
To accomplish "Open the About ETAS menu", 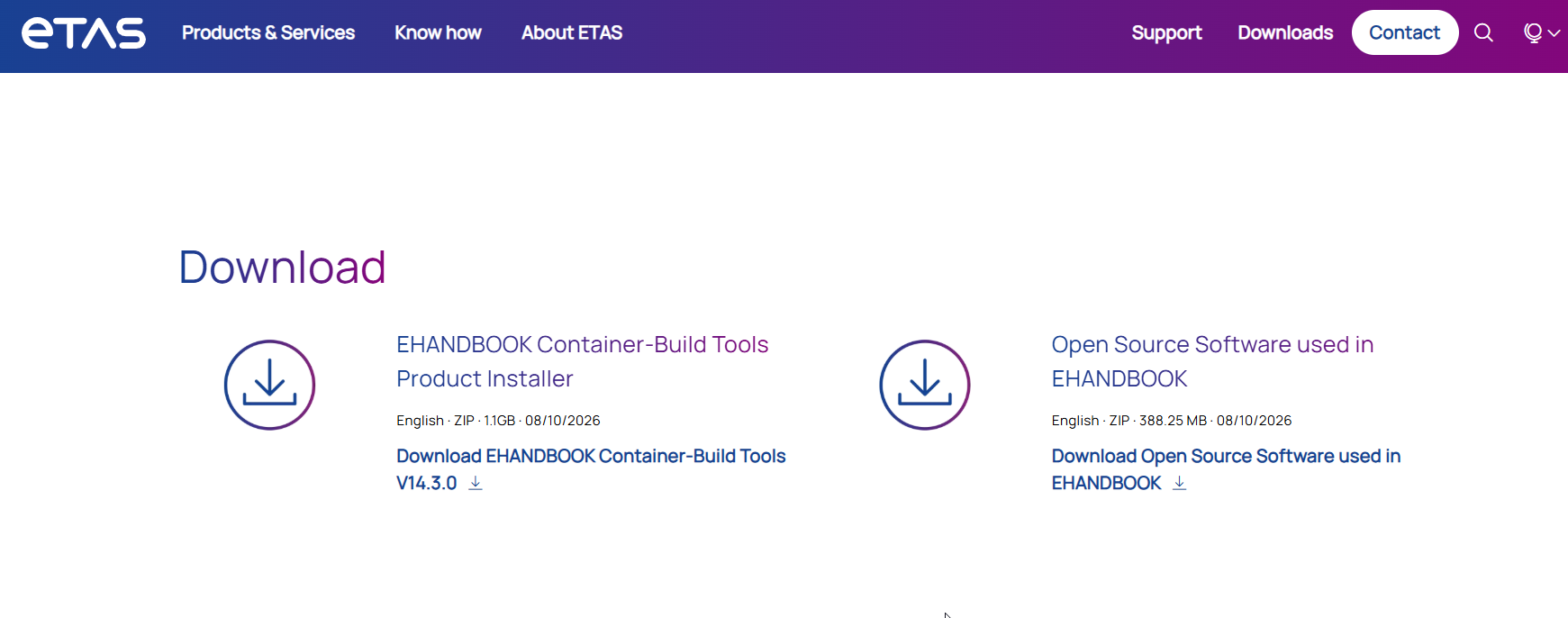I will (x=572, y=33).
